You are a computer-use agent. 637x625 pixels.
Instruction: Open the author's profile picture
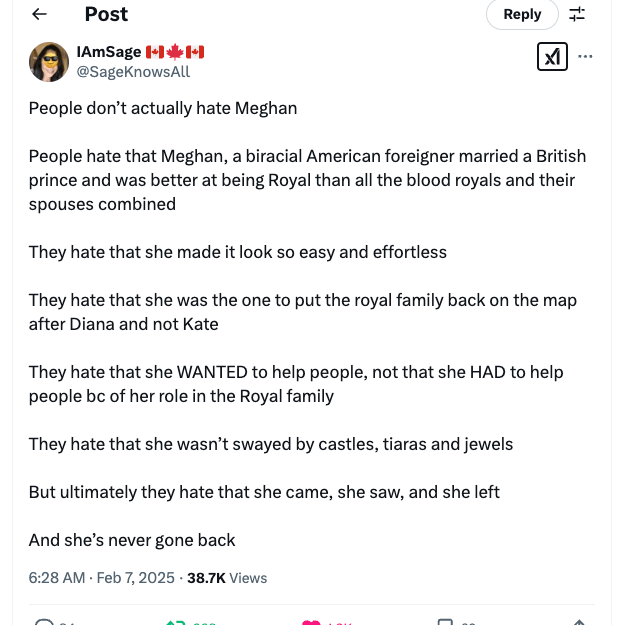point(49,62)
